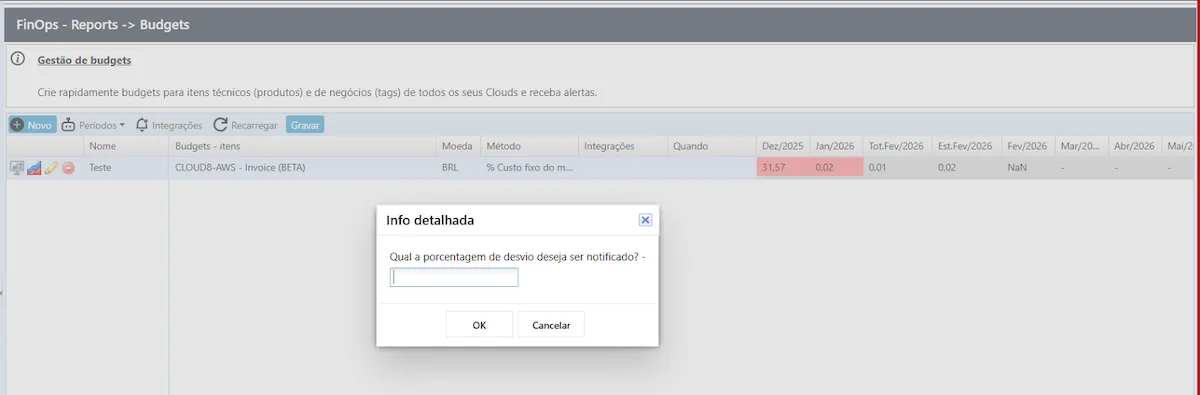This screenshot has width=1200, height=395.
Task: Click the monitor dashboard icon in Teste row
Action: 17,168
